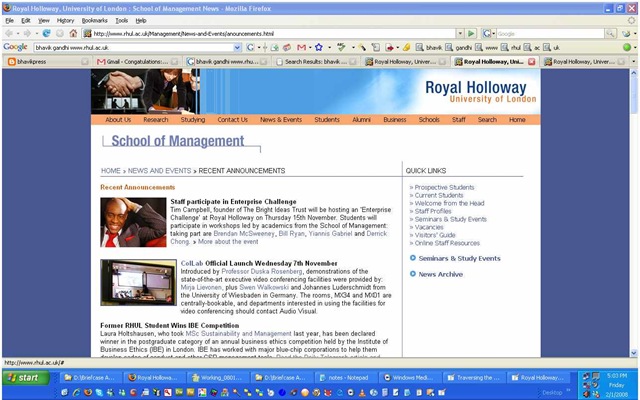The height and width of the screenshot is (400, 640).
Task: Open the Bookmarks menu
Action: tap(94, 20)
